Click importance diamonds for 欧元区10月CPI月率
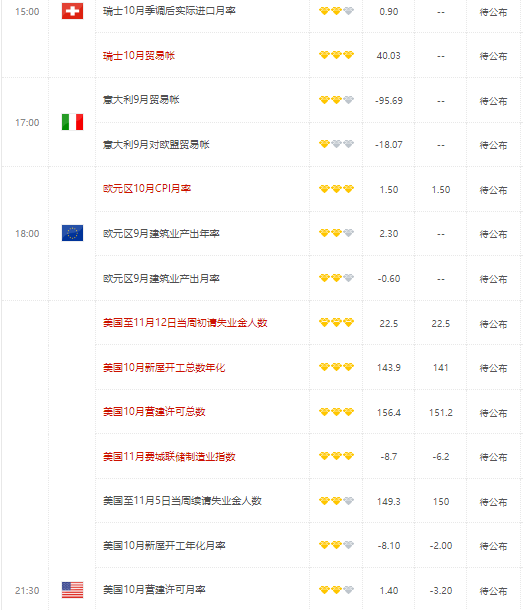523x610 pixels. [x=336, y=189]
